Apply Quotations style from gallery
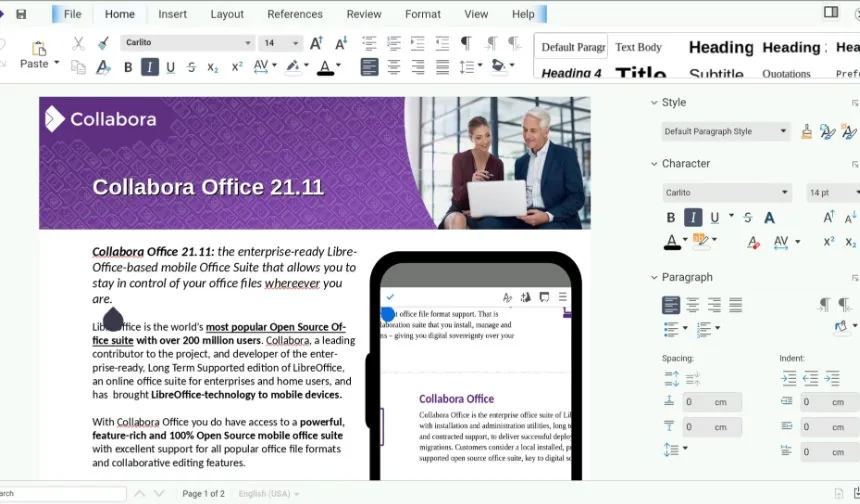860x504 pixels. click(x=785, y=73)
